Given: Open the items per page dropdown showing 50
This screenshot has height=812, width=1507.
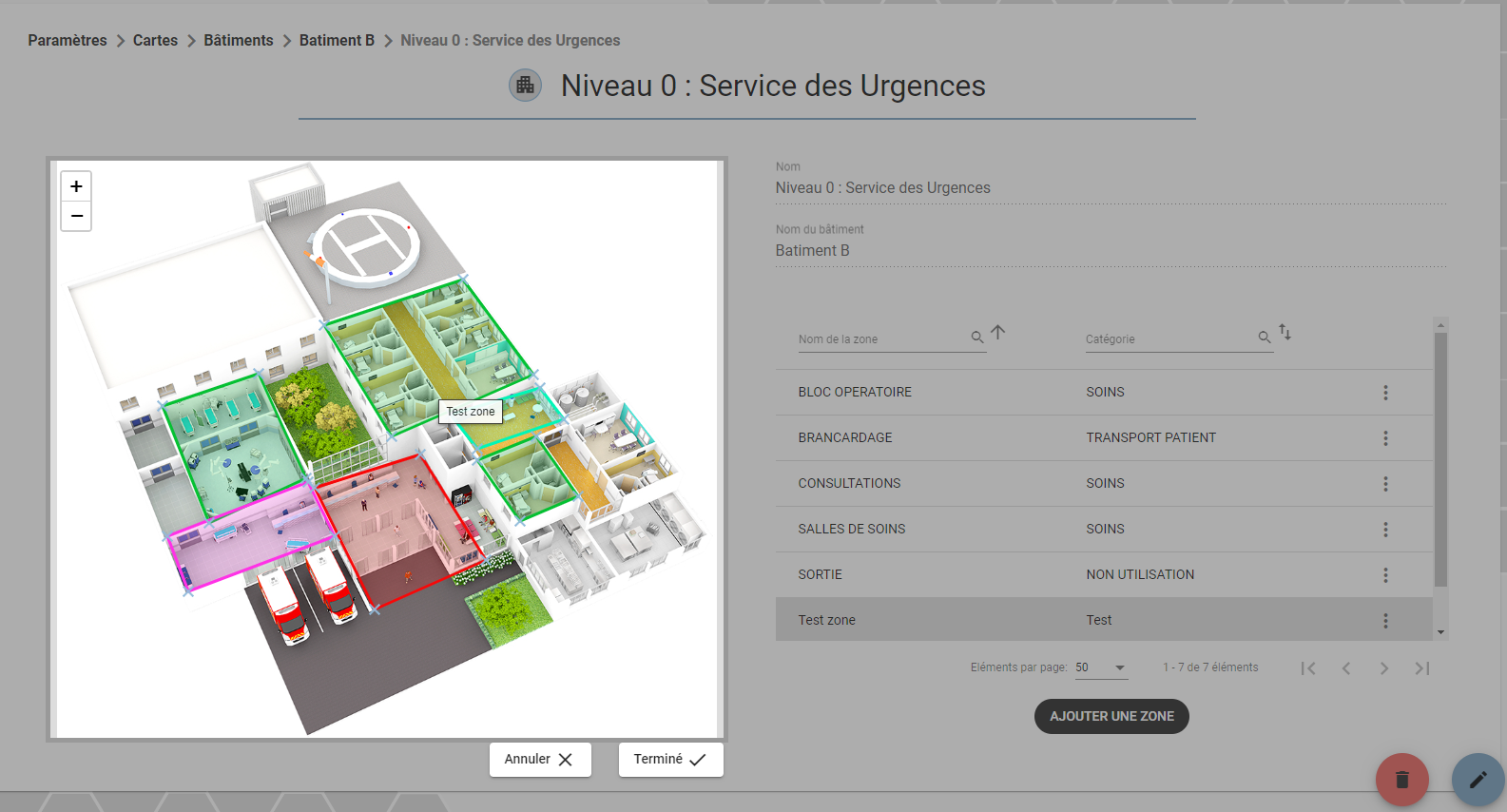Looking at the screenshot, I should pyautogui.click(x=1101, y=667).
